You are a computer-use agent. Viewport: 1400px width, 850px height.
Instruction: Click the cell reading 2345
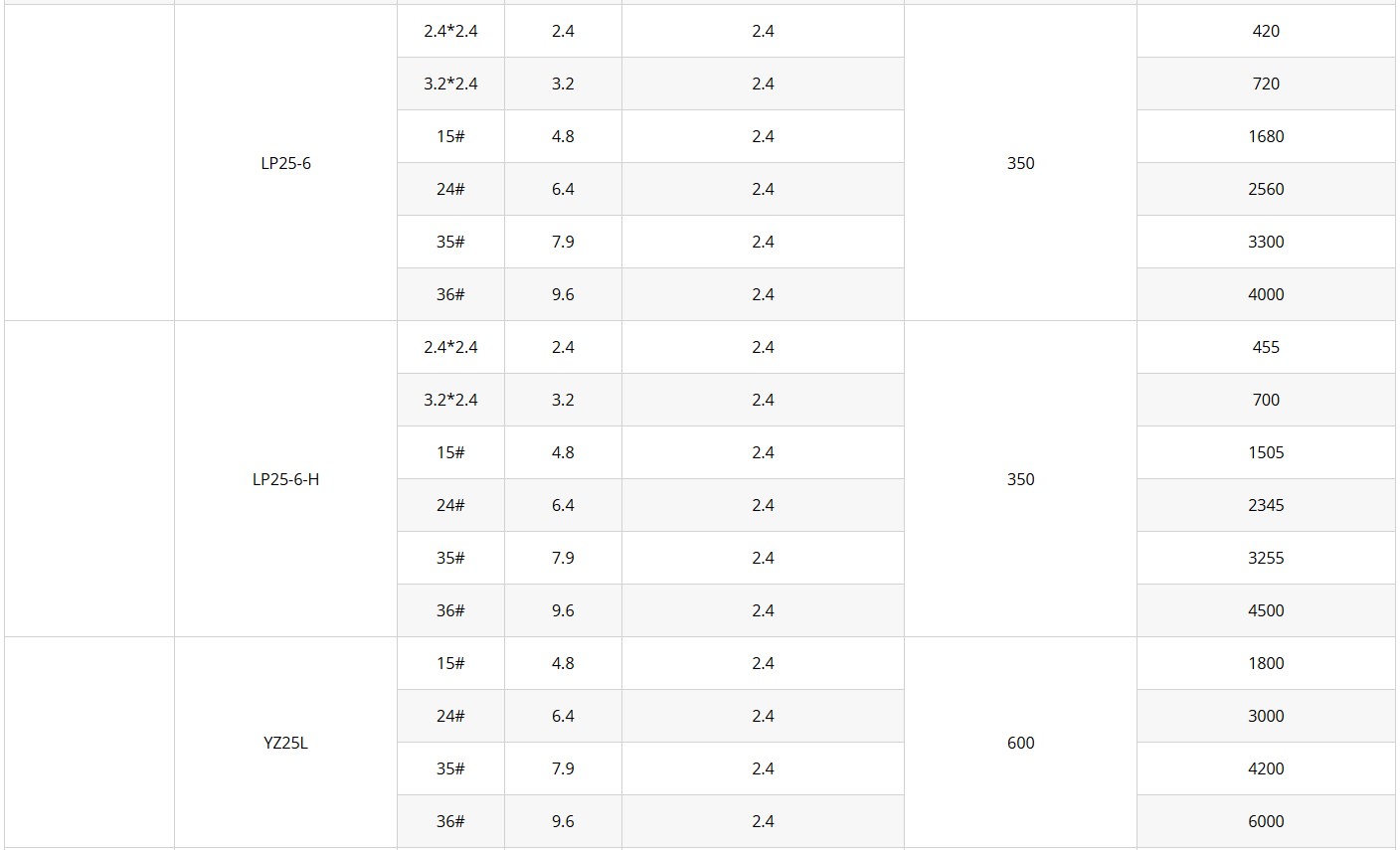tap(1266, 505)
